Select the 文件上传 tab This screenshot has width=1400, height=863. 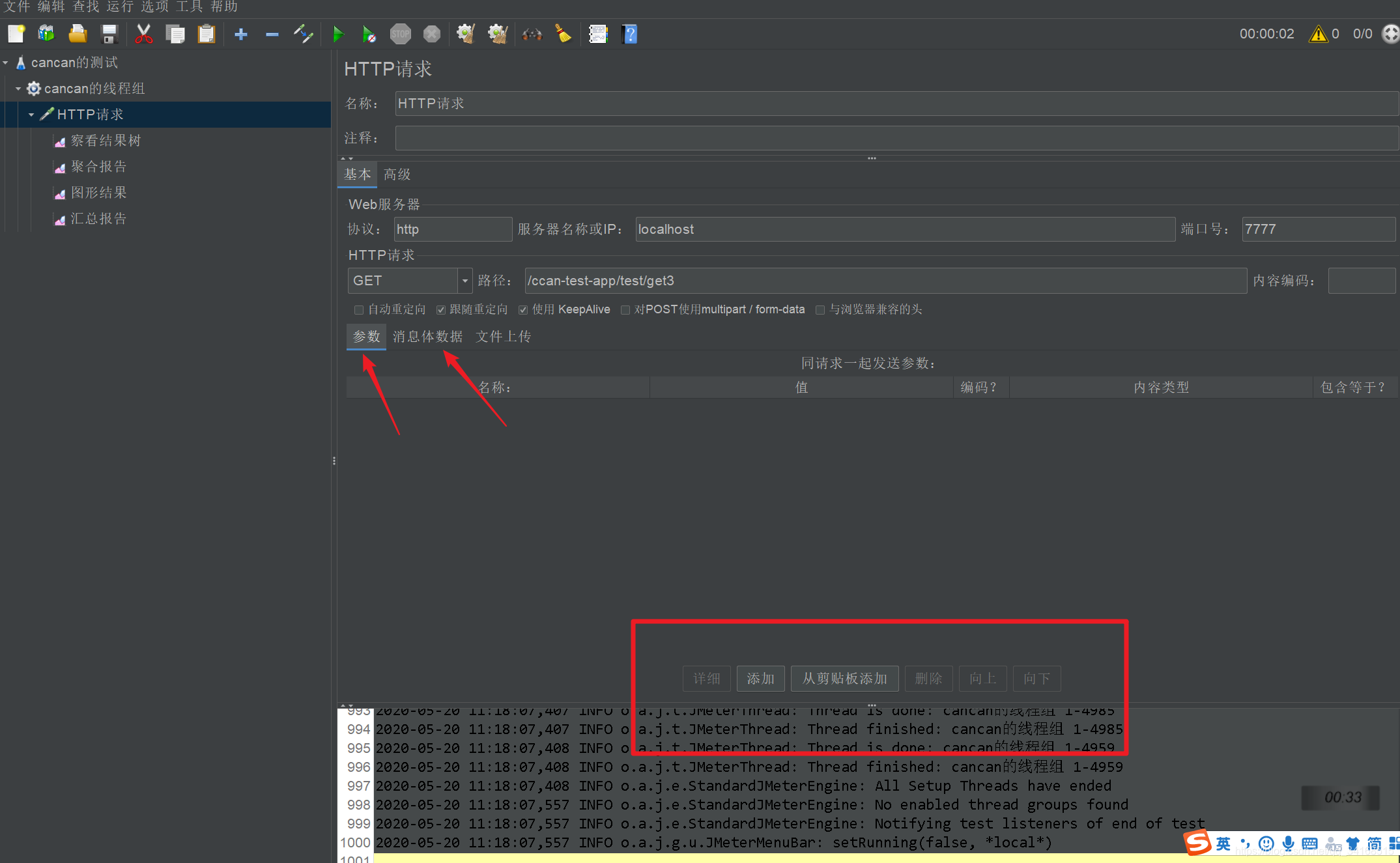(x=503, y=337)
